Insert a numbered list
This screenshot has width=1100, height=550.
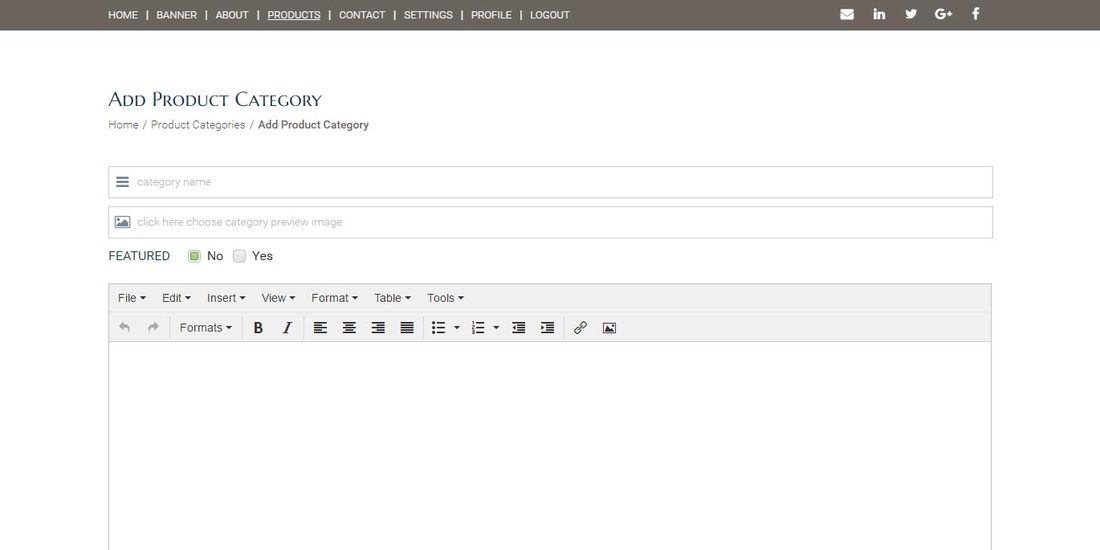[478, 328]
